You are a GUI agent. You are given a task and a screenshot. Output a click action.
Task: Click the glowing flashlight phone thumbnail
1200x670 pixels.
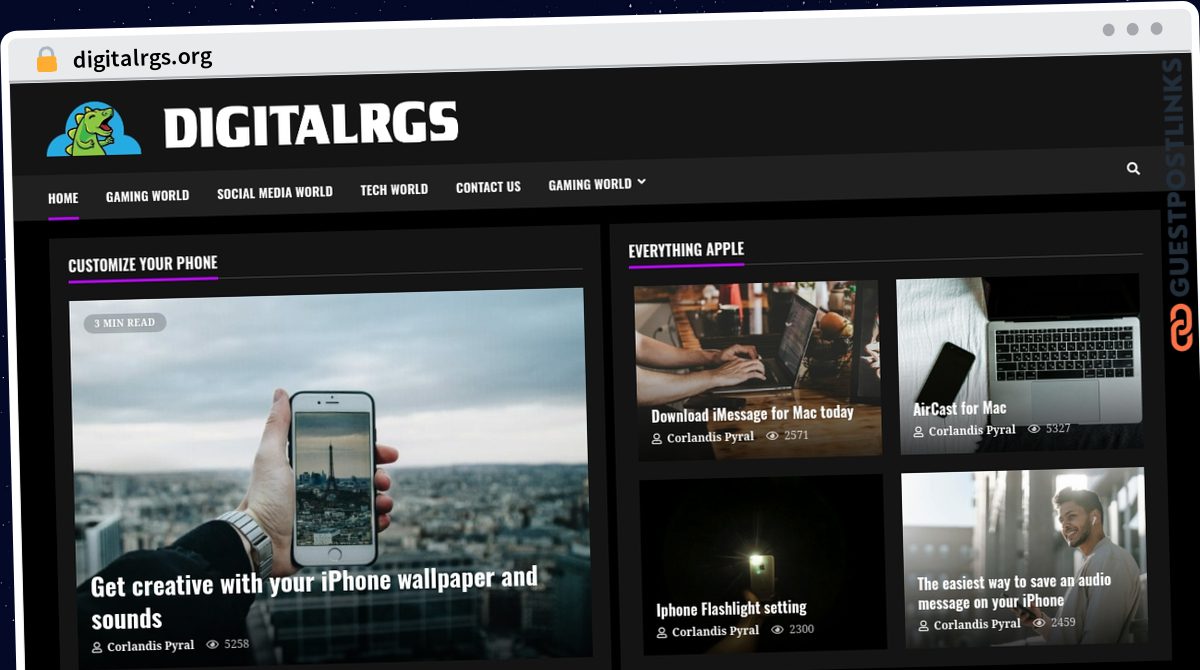click(x=762, y=565)
